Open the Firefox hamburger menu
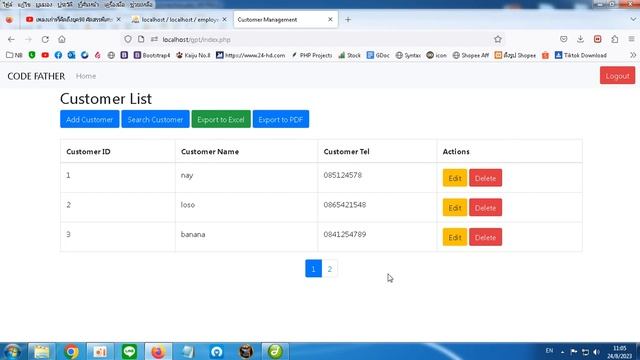The width and height of the screenshot is (640, 360). (631, 39)
